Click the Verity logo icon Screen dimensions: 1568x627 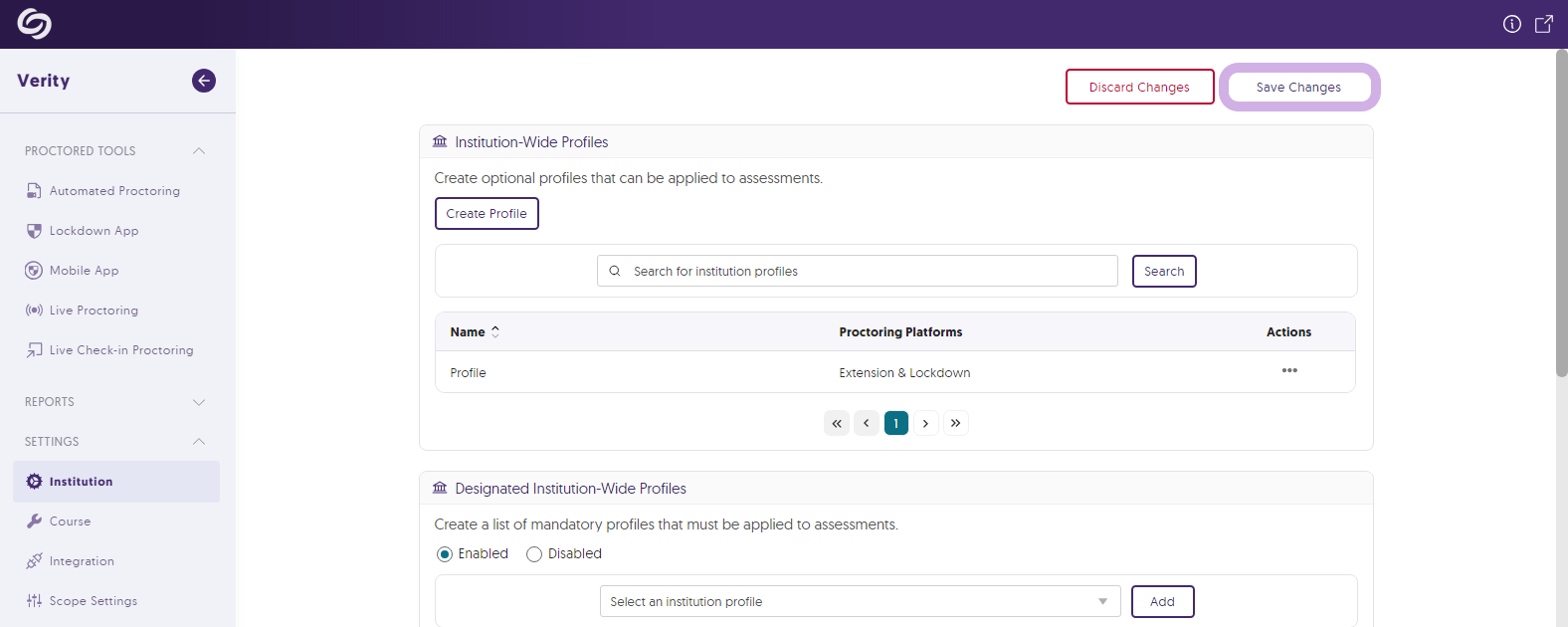tap(34, 24)
